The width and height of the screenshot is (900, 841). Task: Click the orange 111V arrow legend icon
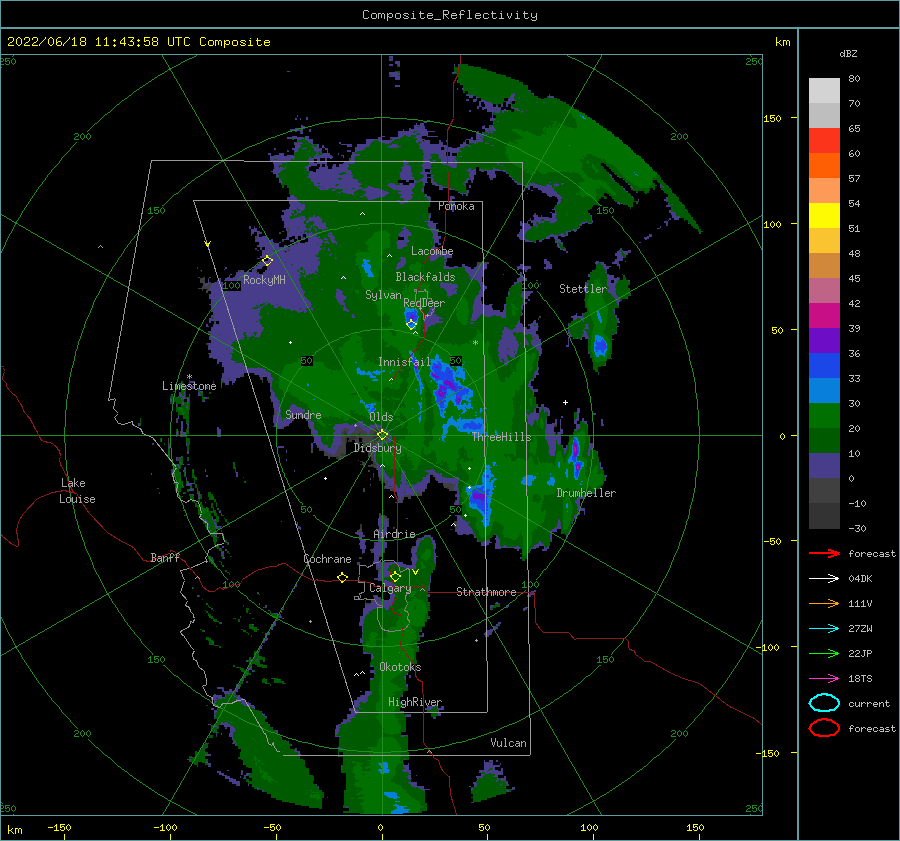click(824, 603)
